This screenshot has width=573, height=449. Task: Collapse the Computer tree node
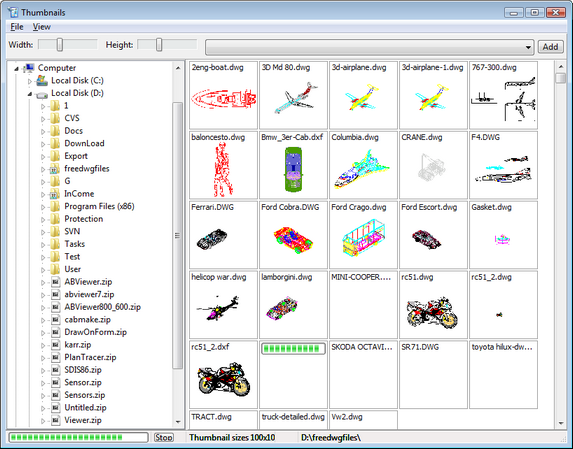click(16, 68)
